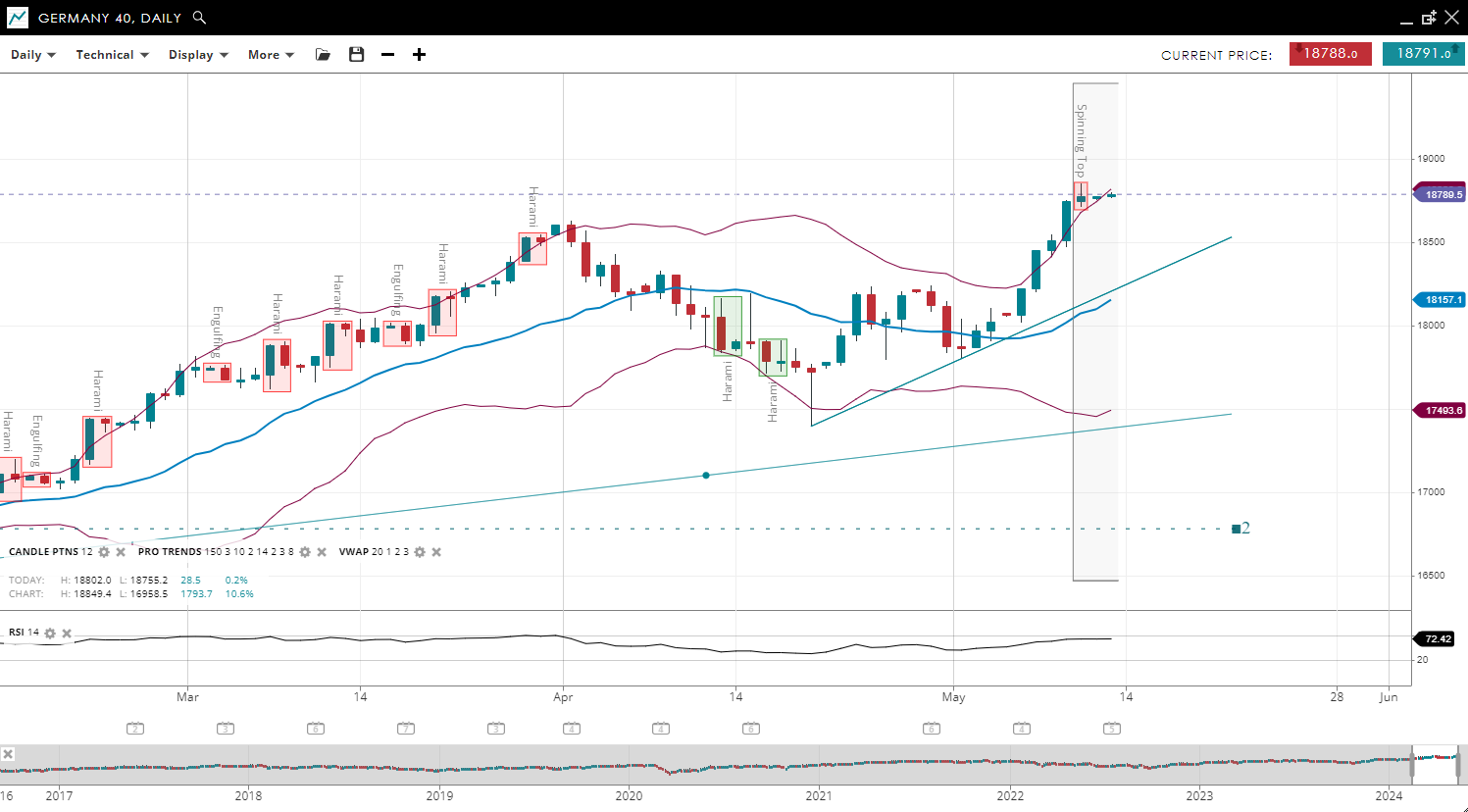
Task: Select the event marker below early March
Action: point(226,729)
